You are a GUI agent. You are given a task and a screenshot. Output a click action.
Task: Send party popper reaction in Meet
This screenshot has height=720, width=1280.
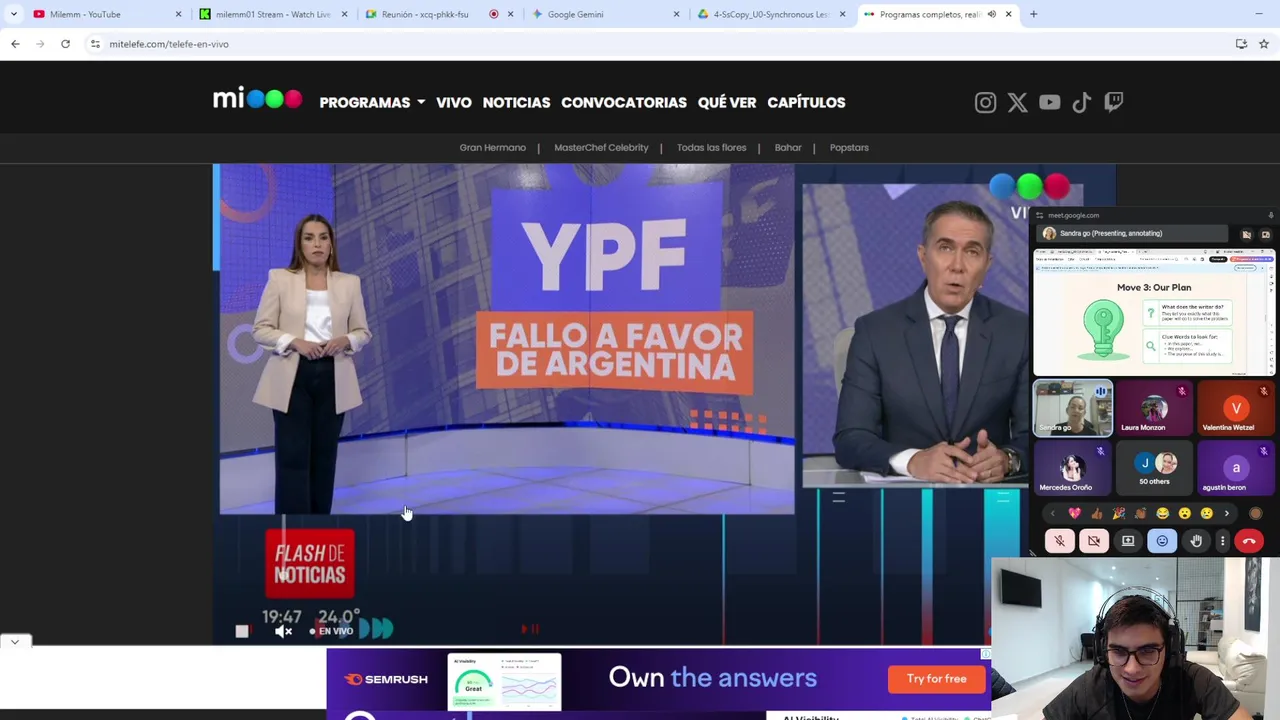tap(1118, 514)
